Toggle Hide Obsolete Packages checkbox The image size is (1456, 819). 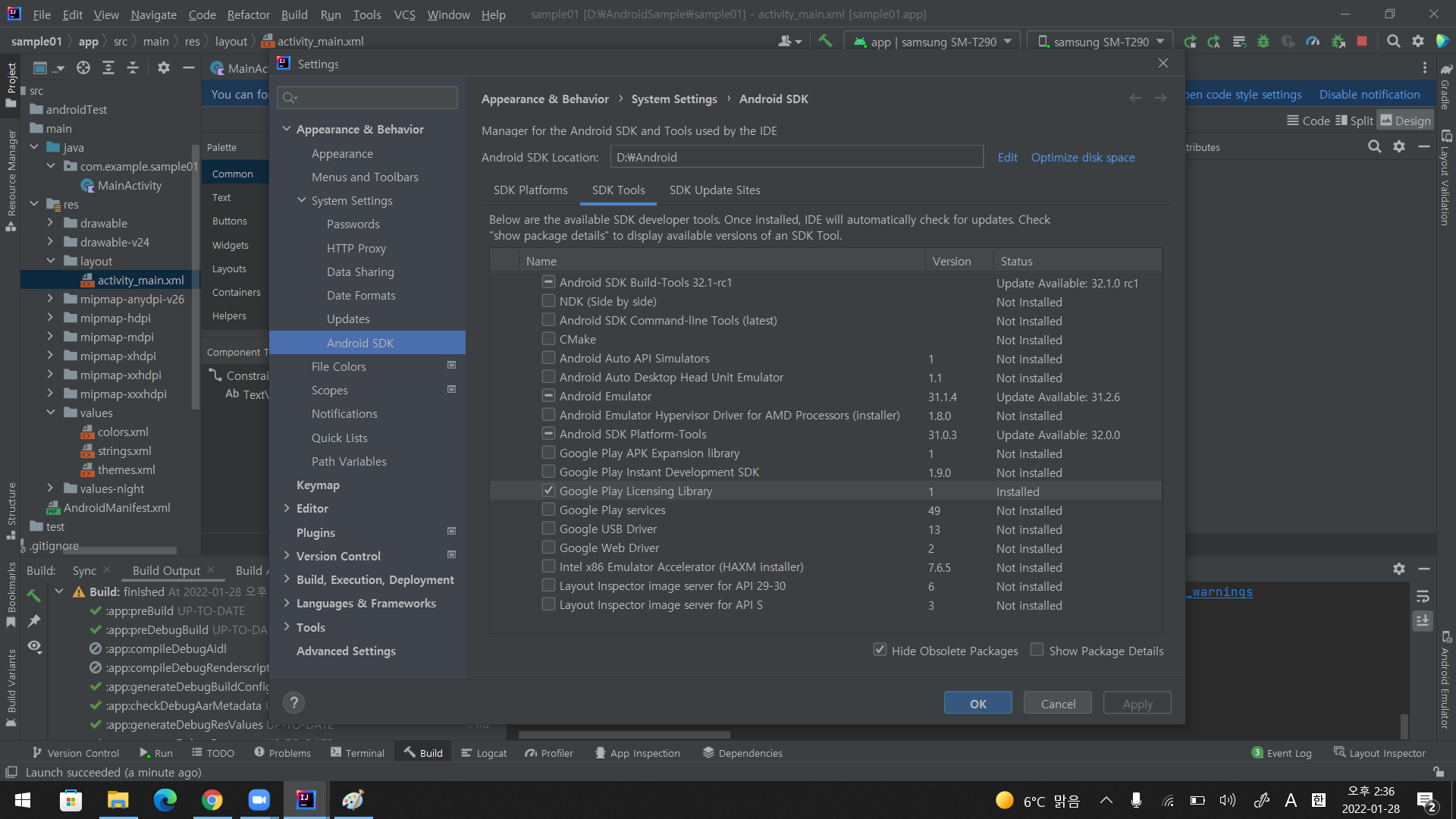click(x=880, y=650)
